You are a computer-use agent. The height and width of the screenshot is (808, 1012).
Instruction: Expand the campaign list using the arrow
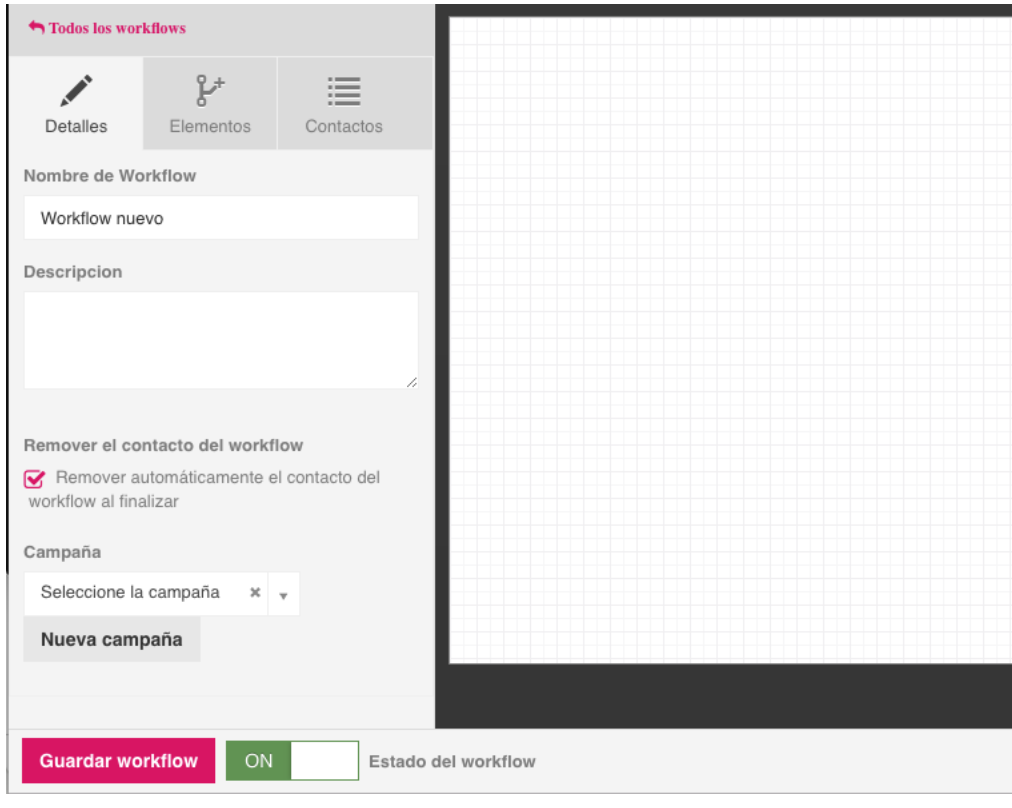pos(283,596)
